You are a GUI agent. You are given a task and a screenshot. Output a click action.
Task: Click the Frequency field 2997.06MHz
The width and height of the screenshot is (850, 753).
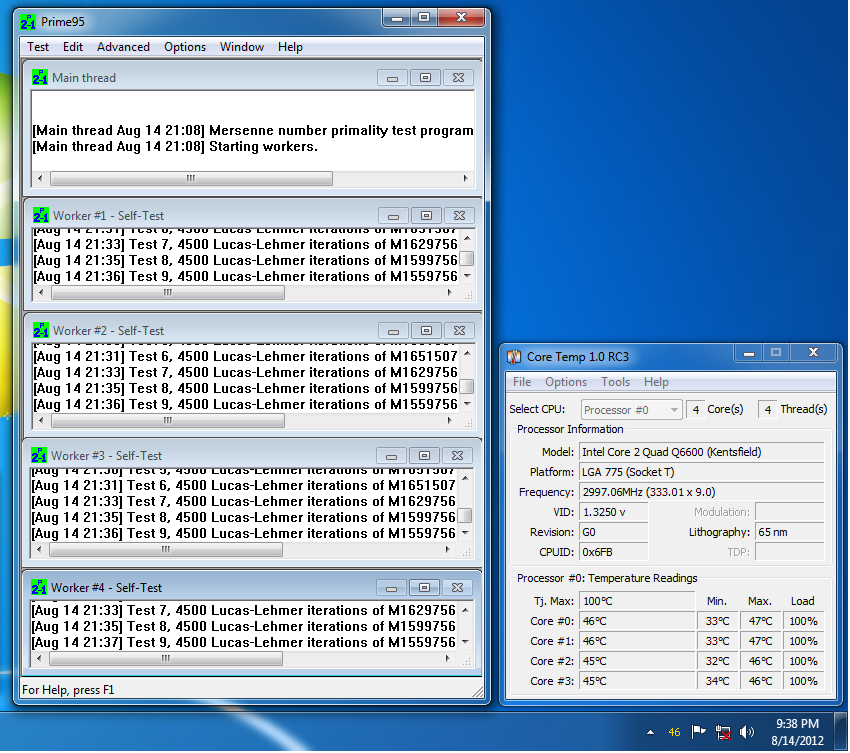701,492
